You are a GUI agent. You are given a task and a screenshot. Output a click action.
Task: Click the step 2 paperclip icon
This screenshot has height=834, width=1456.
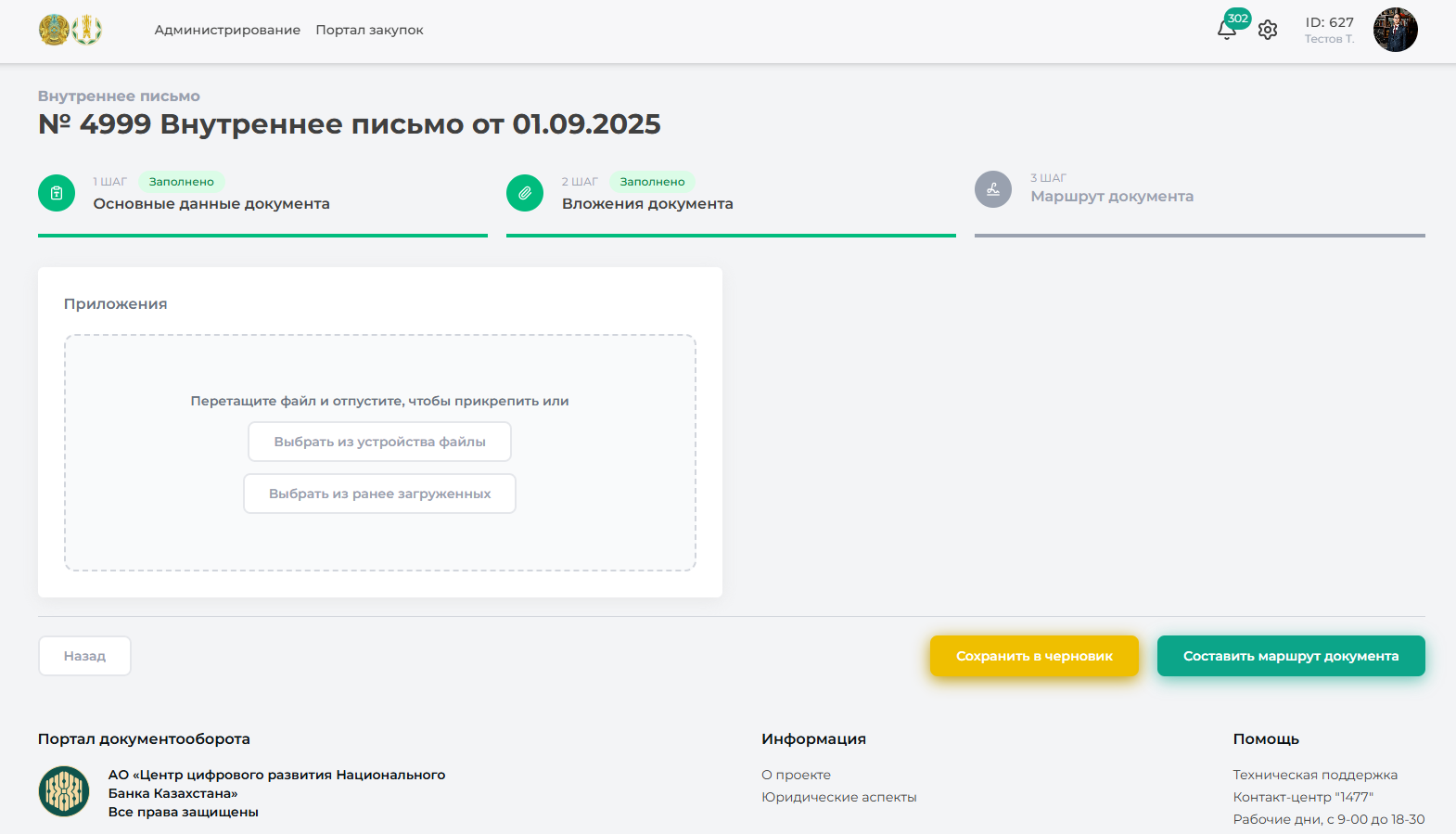click(x=525, y=193)
